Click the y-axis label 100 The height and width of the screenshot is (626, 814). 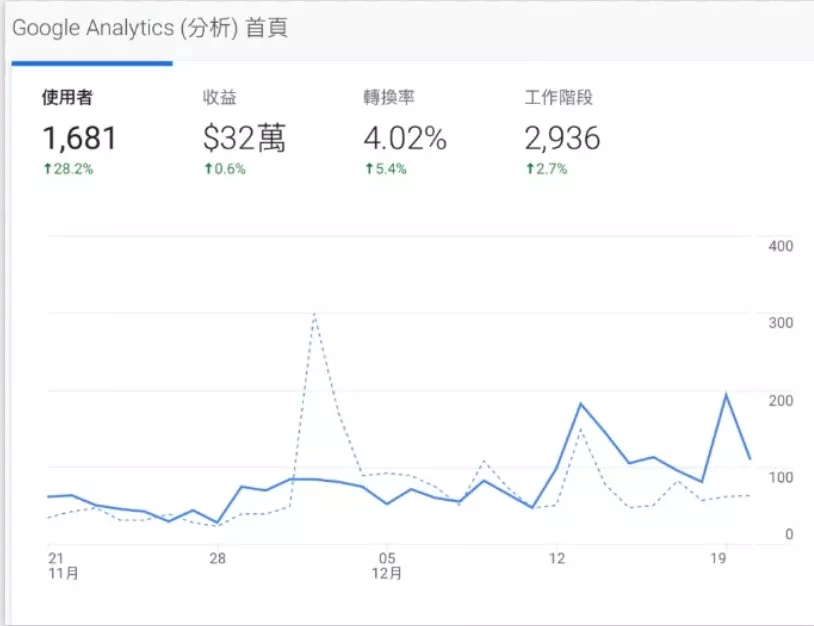click(x=781, y=478)
